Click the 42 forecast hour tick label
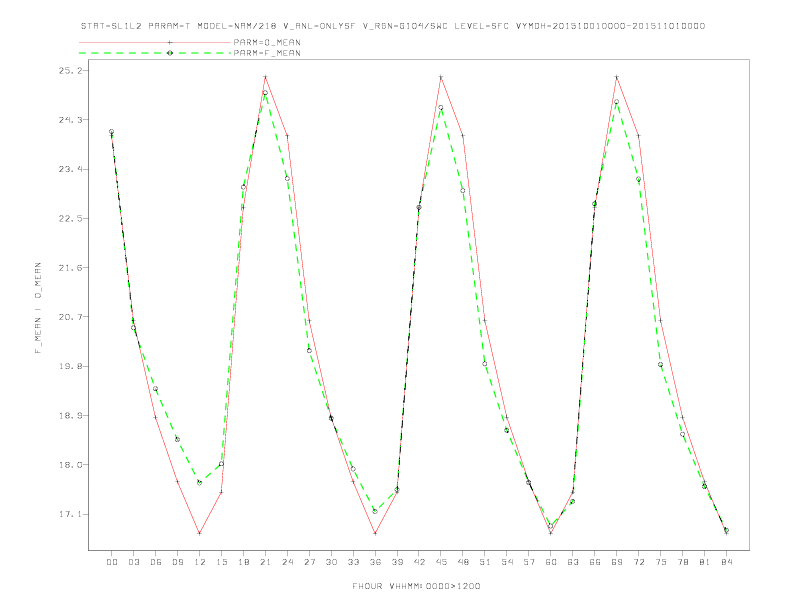Viewport: 792px width, 612px height. pyautogui.click(x=419, y=562)
